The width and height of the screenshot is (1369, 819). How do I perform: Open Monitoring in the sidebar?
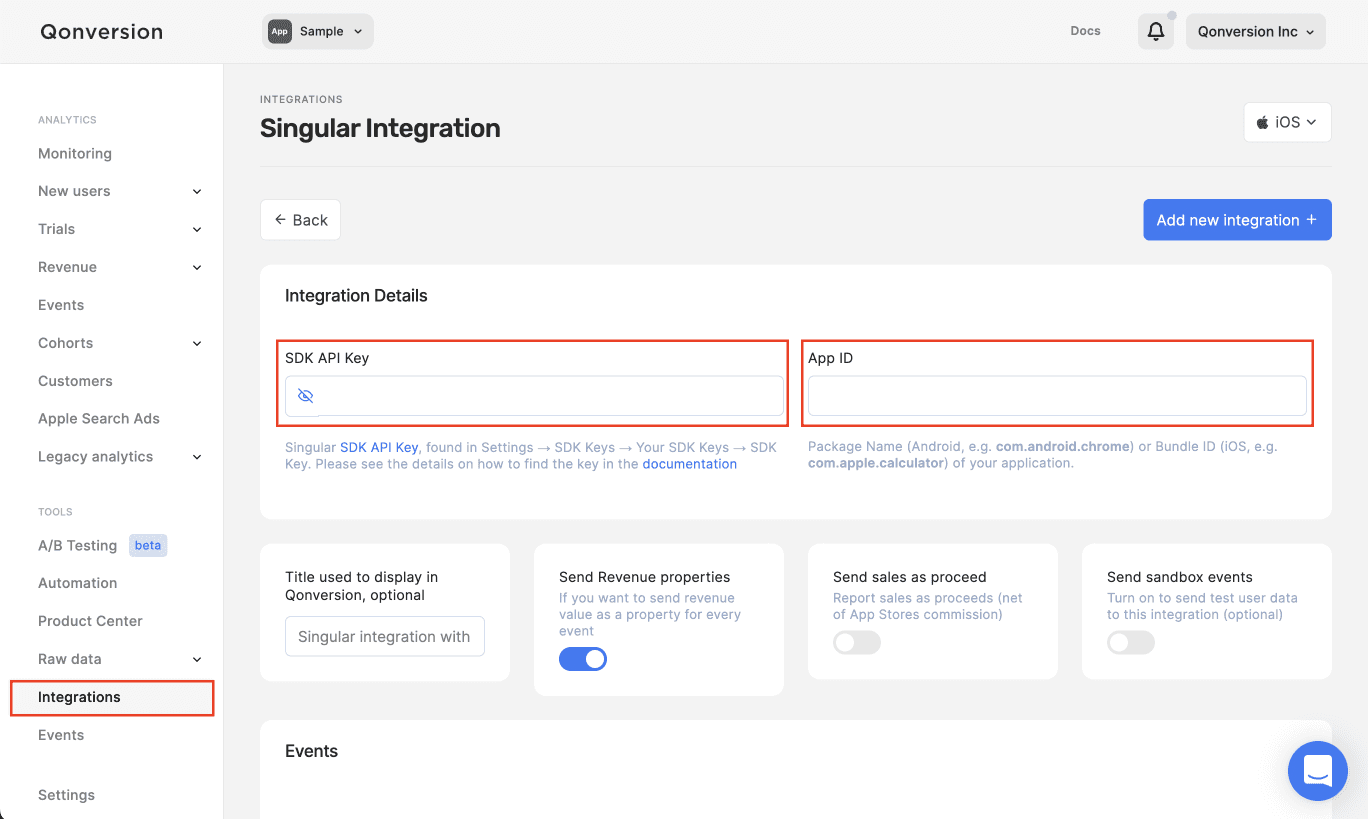(x=74, y=153)
